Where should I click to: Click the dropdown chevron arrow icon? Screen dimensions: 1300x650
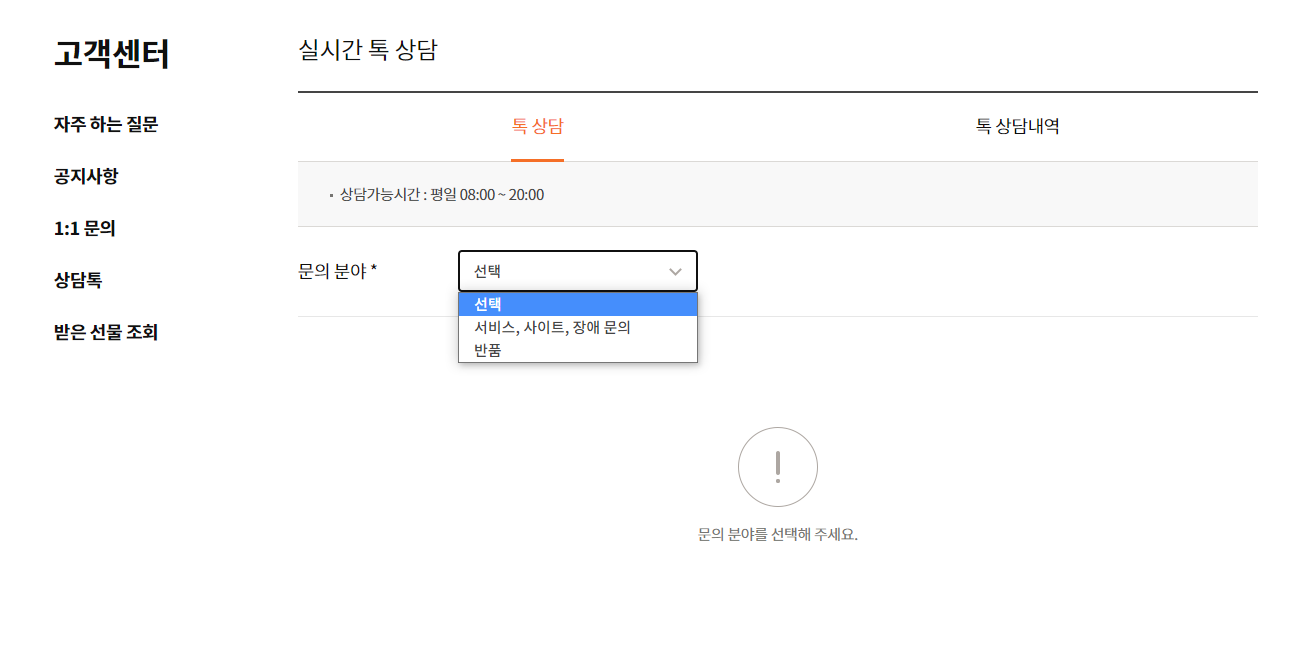675,271
